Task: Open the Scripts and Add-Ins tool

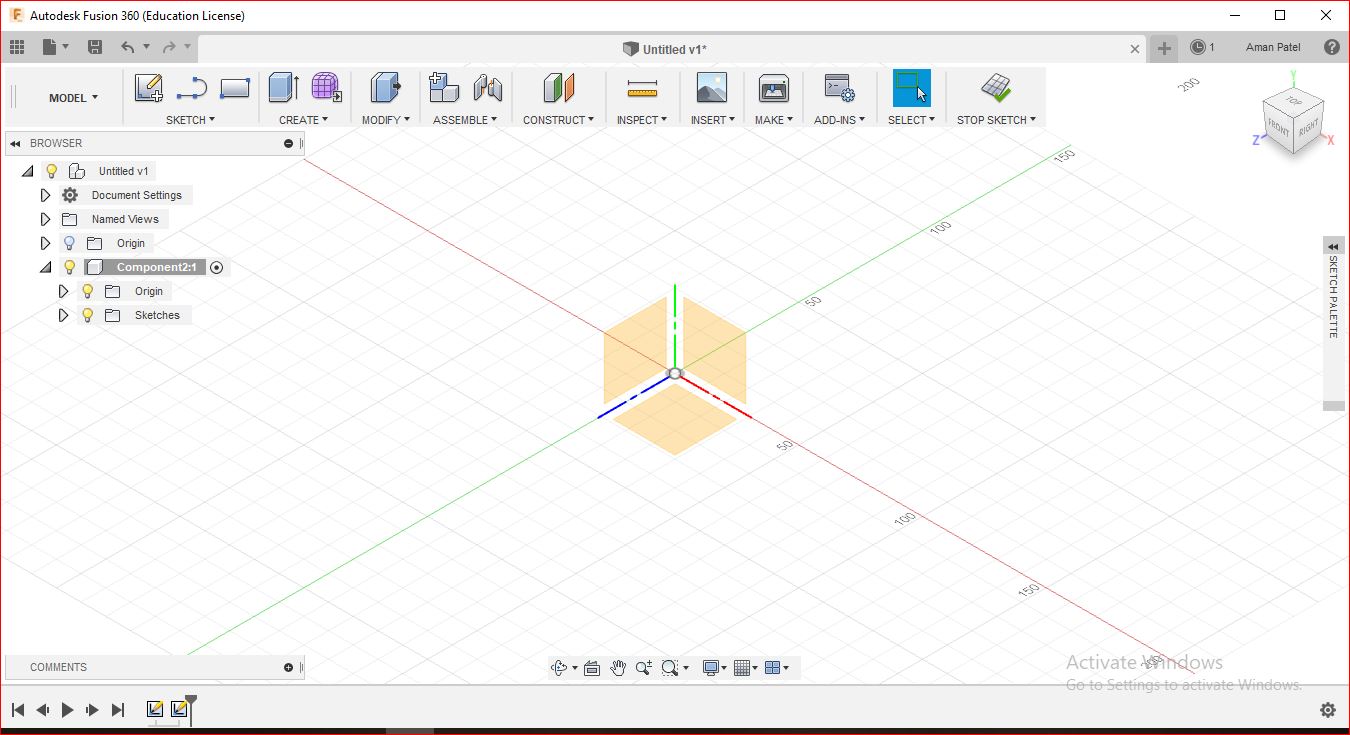Action: pos(839,88)
